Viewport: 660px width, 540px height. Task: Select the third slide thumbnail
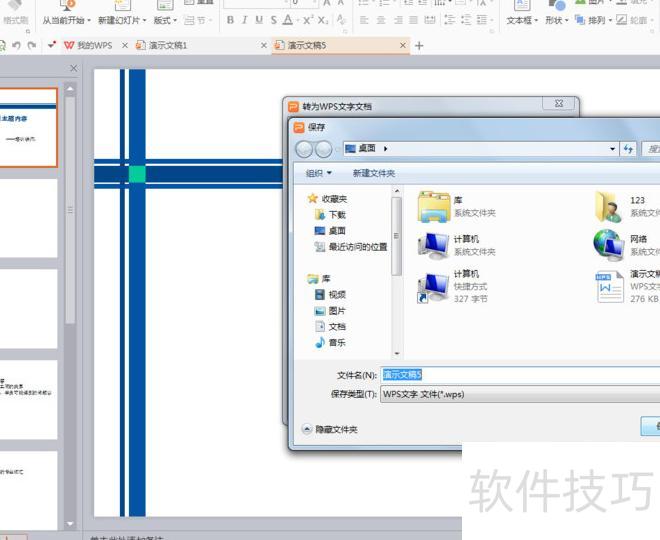[28, 309]
